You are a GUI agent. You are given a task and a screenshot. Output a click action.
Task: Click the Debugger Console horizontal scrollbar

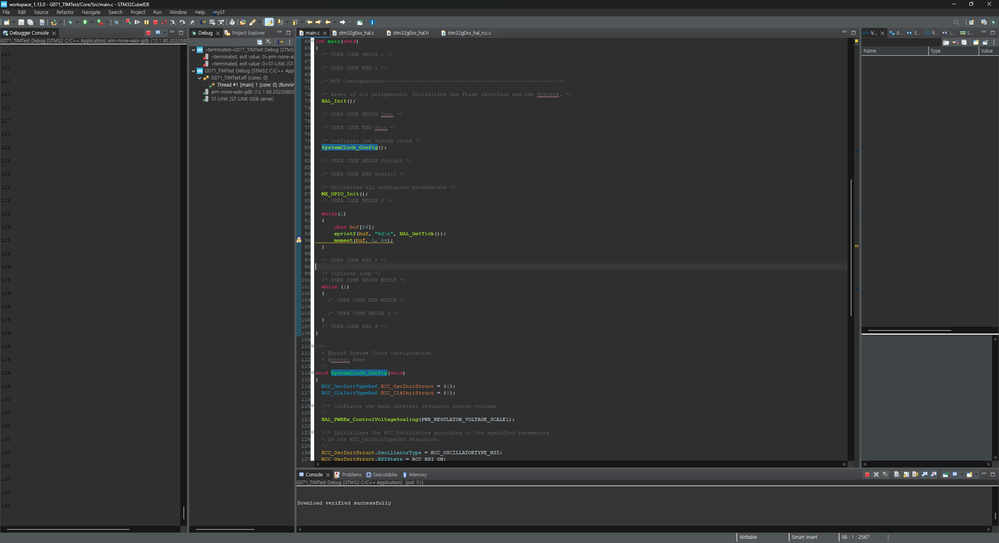point(68,529)
